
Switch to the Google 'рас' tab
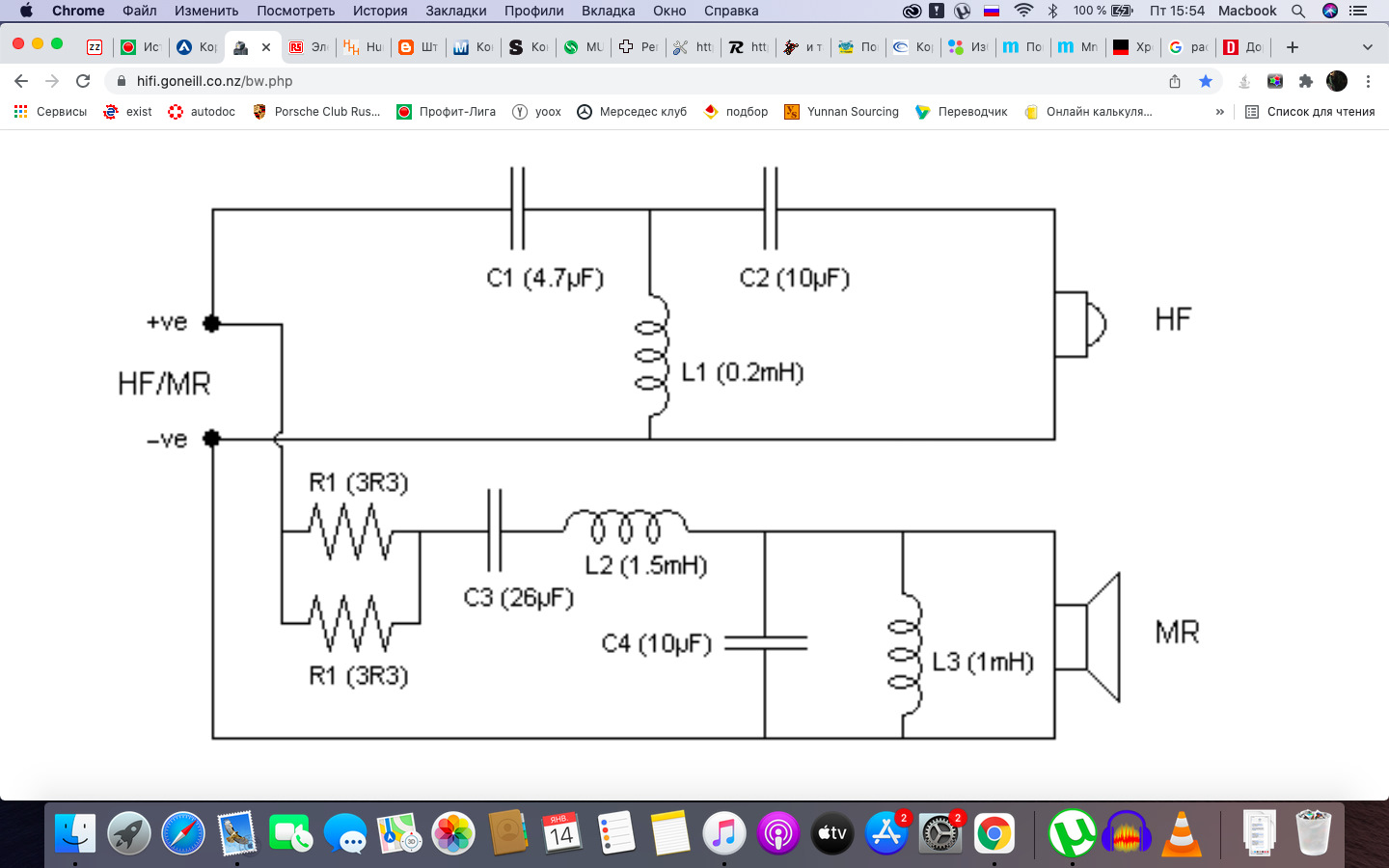point(1187,46)
